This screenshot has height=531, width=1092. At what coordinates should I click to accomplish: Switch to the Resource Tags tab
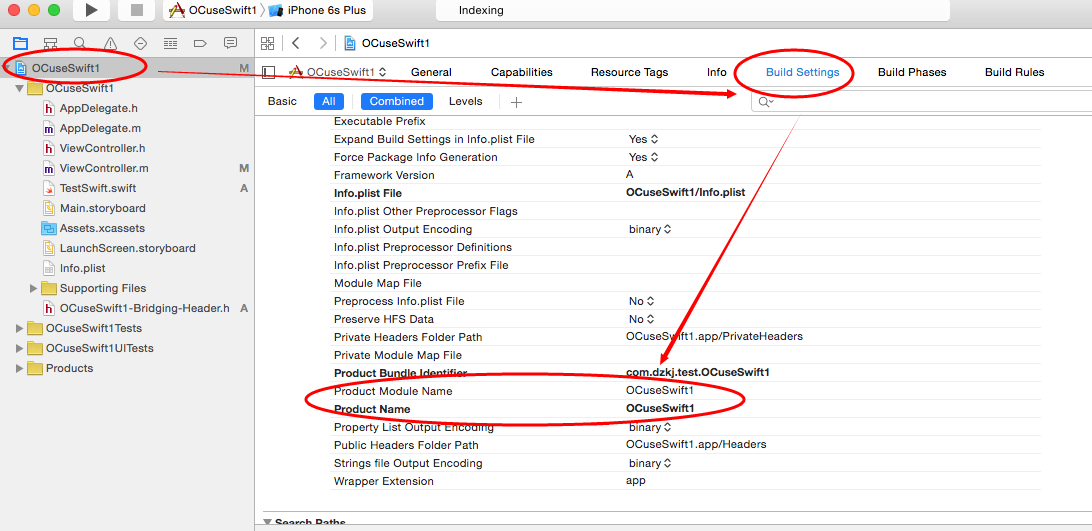click(x=630, y=72)
